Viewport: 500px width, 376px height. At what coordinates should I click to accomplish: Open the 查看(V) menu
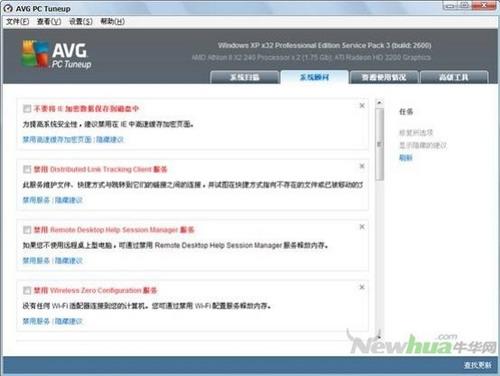tap(49, 22)
